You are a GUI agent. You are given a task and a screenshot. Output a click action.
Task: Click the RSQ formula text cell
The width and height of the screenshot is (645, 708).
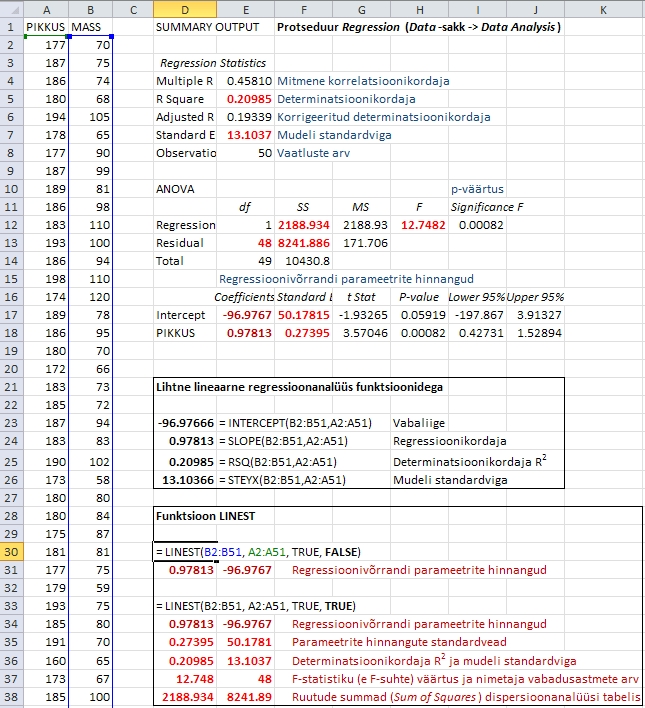(278, 462)
